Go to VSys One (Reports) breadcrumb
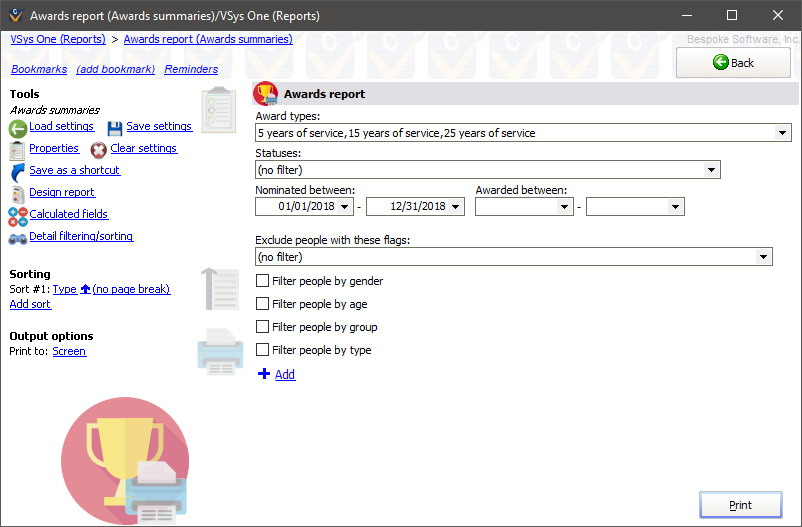The height and width of the screenshot is (527, 802). pyautogui.click(x=58, y=40)
